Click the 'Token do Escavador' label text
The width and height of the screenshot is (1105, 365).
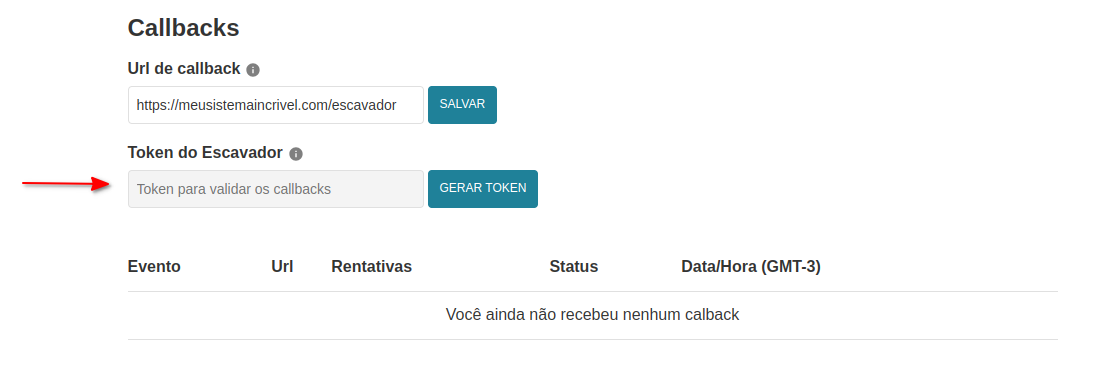[x=205, y=153]
